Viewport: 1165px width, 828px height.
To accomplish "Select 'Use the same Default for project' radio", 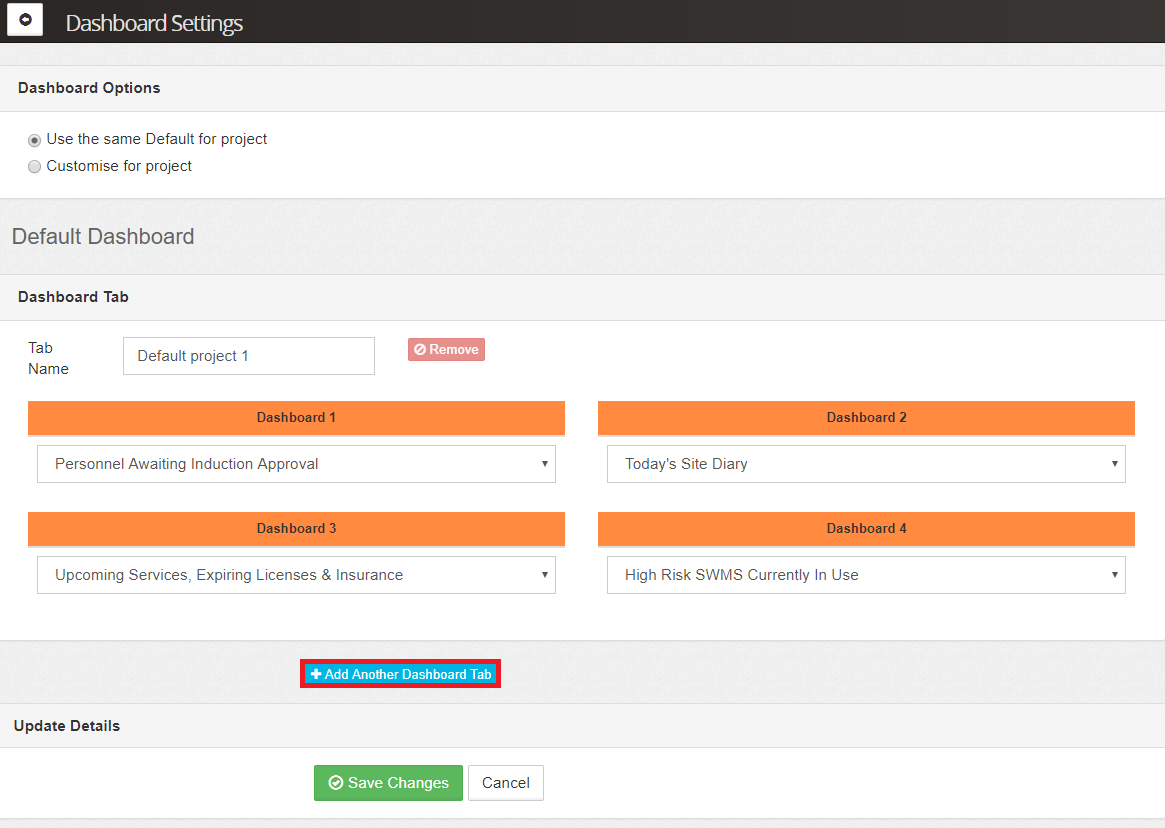I will (35, 140).
